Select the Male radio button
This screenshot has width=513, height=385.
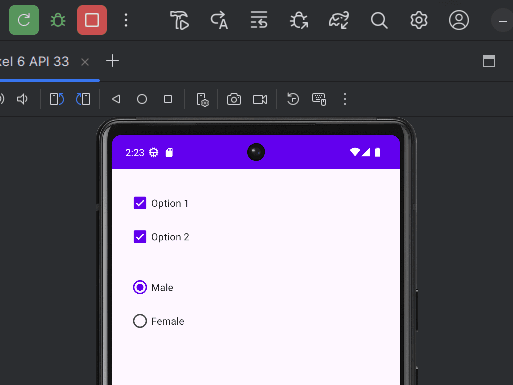140,287
